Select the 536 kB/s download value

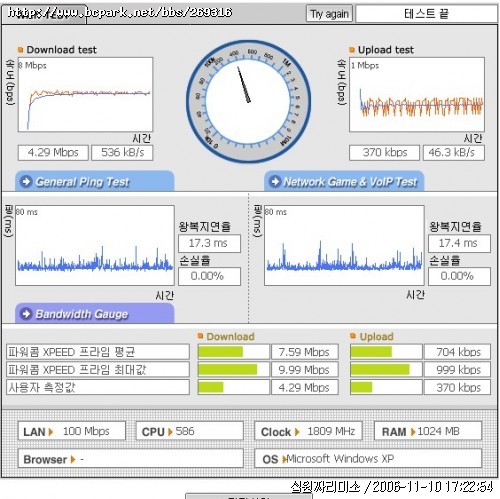[122, 153]
